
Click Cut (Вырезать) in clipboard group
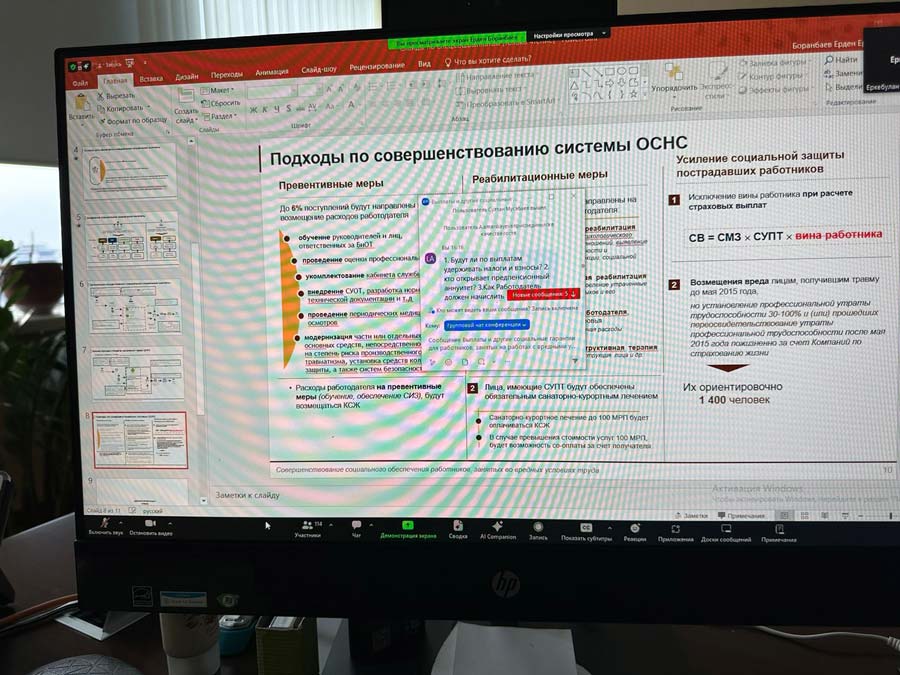point(117,96)
